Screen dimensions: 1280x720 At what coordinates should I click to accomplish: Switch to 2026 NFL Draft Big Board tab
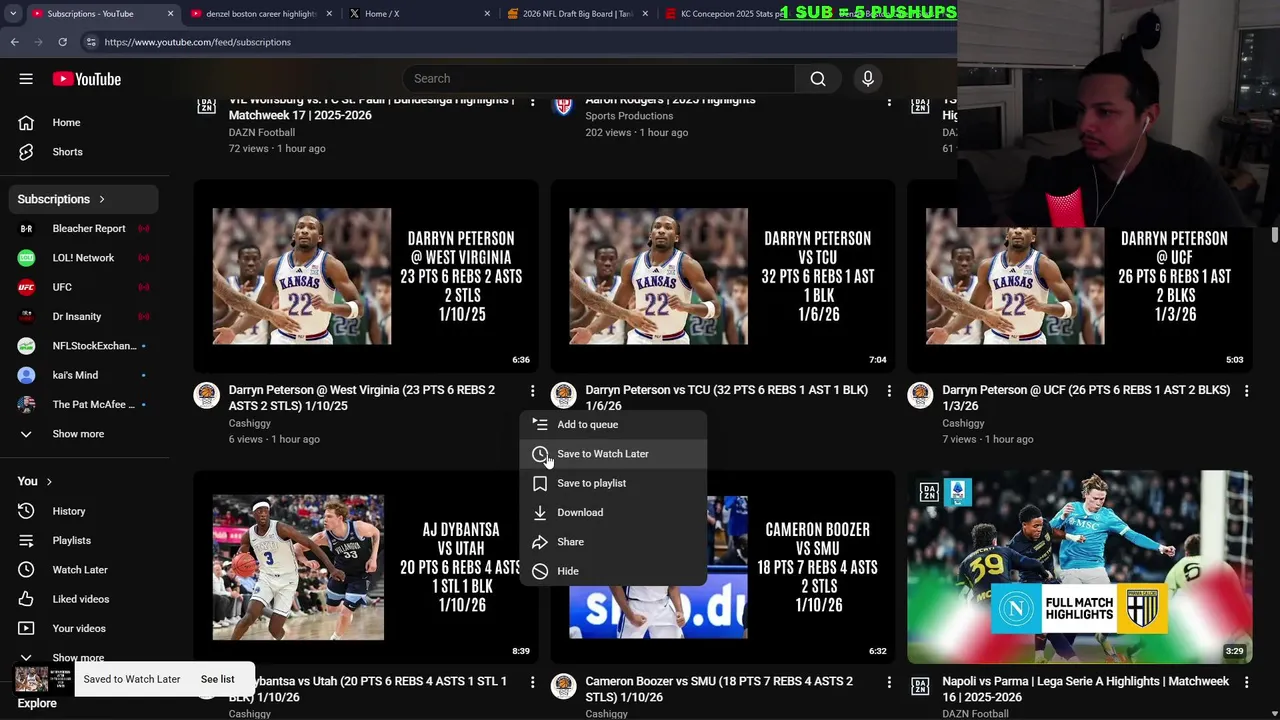point(578,14)
